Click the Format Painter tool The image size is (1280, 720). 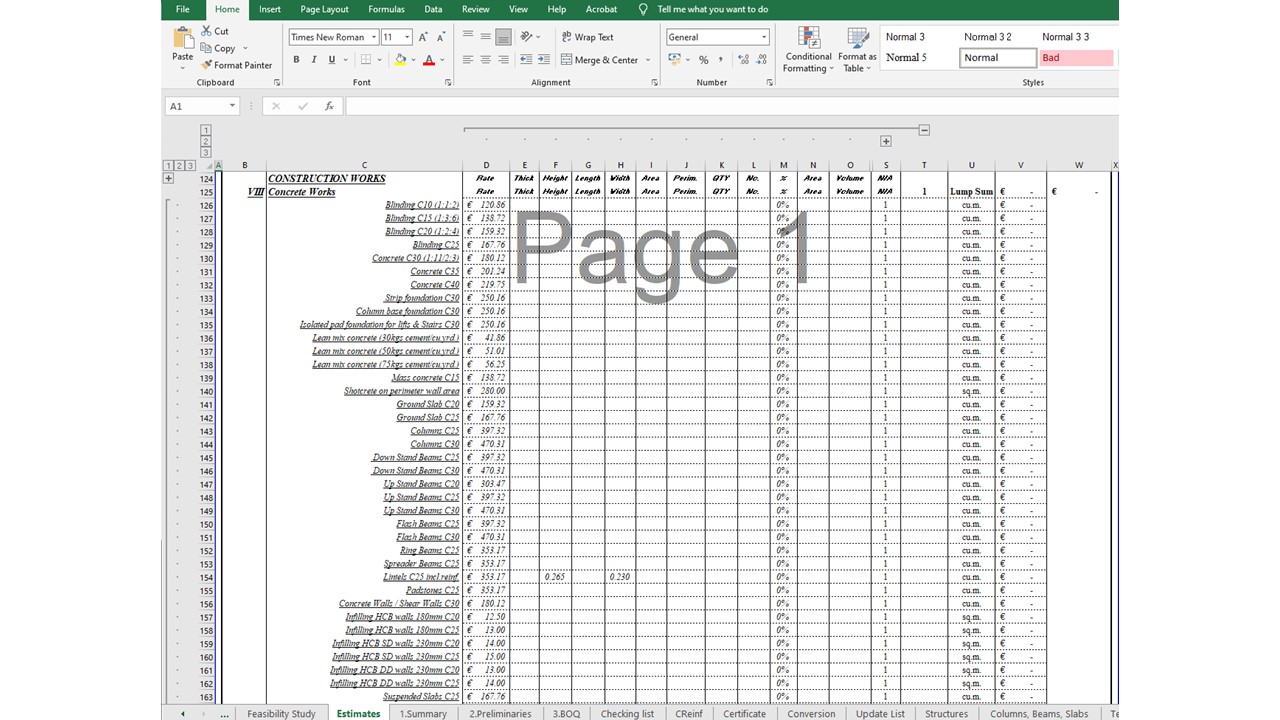click(236, 65)
